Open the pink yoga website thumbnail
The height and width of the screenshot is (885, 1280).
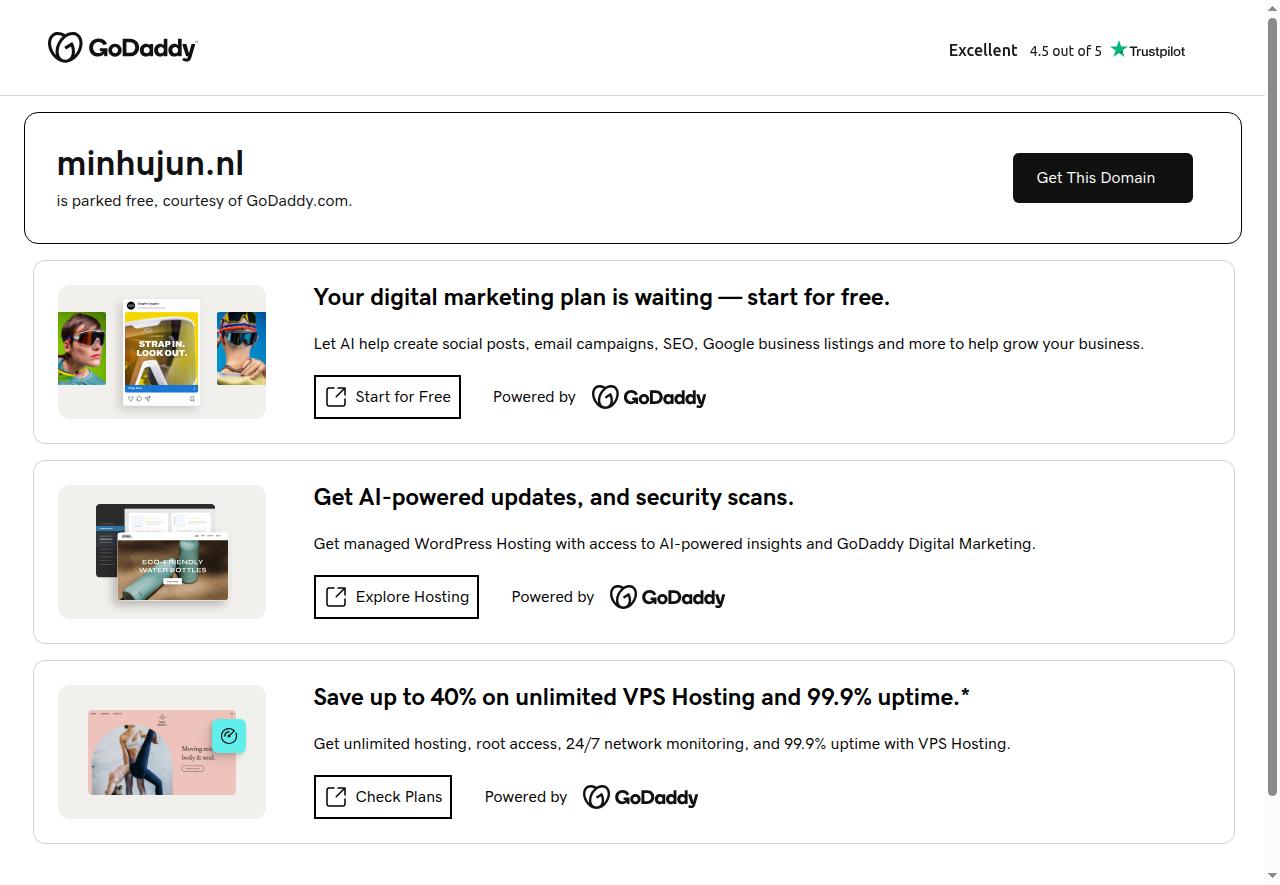(x=162, y=752)
